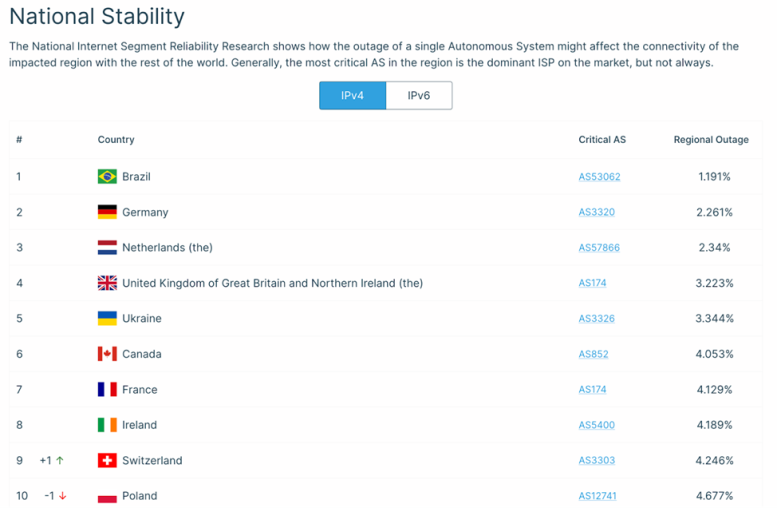Click the Netherlands flag icon

pyautogui.click(x=107, y=248)
